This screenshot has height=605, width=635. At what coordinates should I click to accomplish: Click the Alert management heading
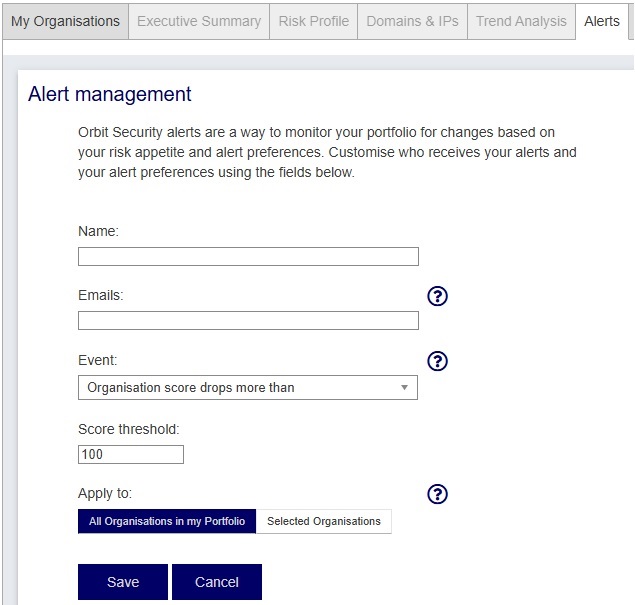110,94
